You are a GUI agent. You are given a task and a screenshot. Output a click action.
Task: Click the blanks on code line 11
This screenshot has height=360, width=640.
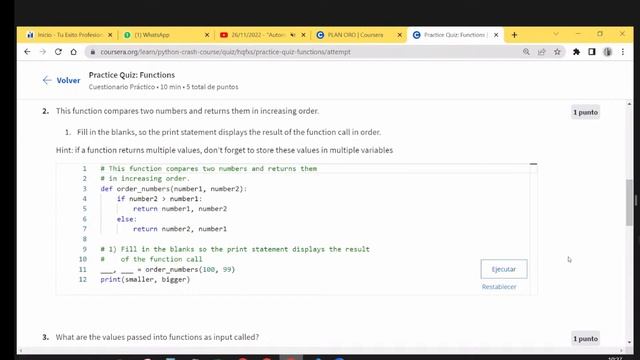(x=117, y=270)
